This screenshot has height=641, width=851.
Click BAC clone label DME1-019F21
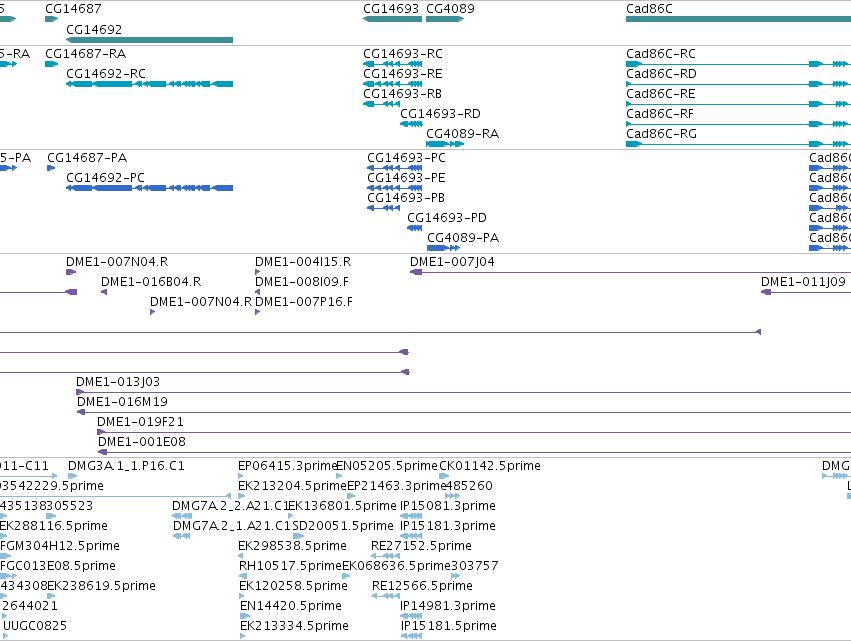(140, 422)
